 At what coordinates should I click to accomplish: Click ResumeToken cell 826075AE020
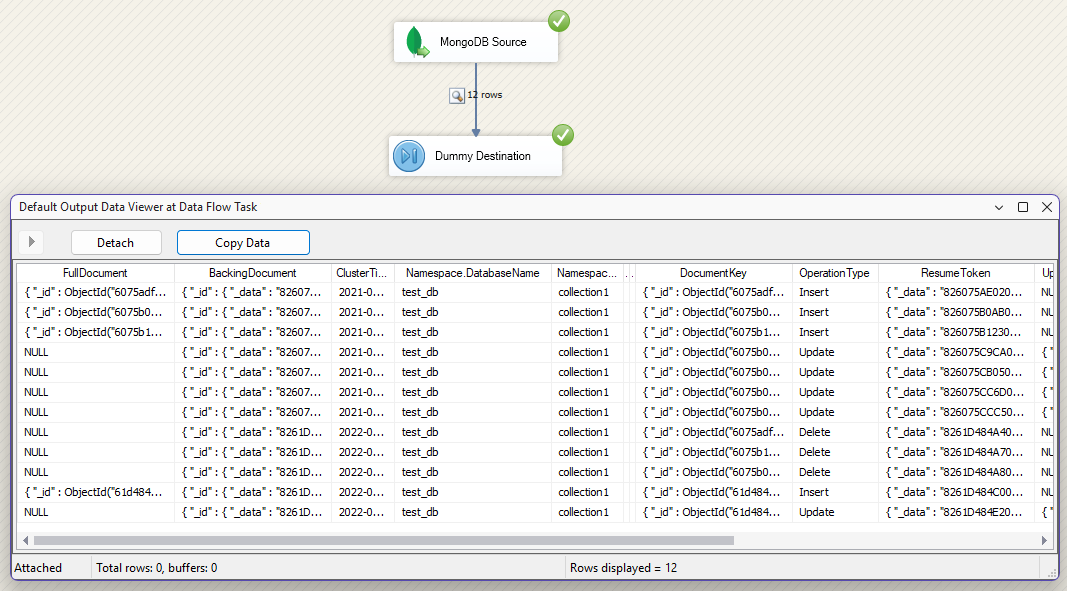955,292
